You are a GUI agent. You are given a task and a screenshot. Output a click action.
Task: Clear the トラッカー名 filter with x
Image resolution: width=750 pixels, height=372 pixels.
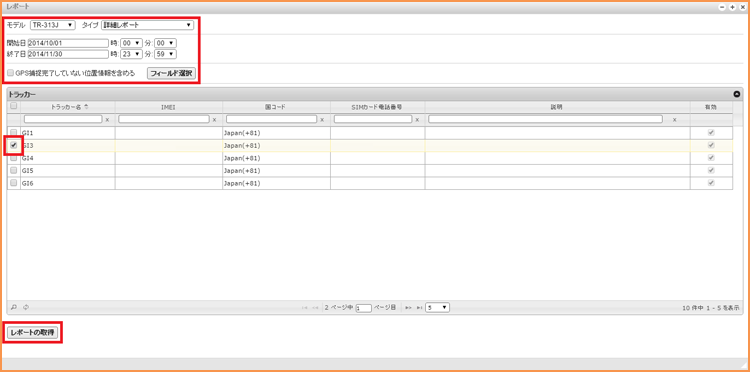(x=107, y=120)
